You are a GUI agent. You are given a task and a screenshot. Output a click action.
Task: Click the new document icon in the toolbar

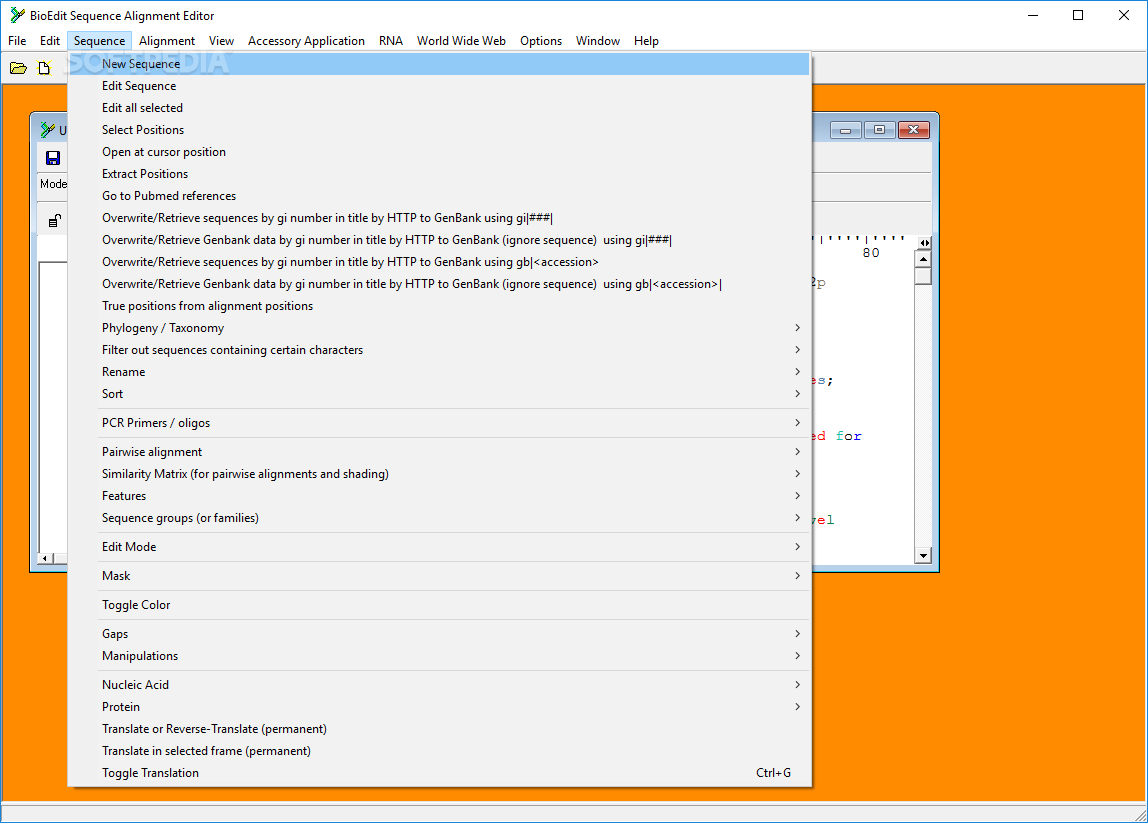click(x=45, y=68)
